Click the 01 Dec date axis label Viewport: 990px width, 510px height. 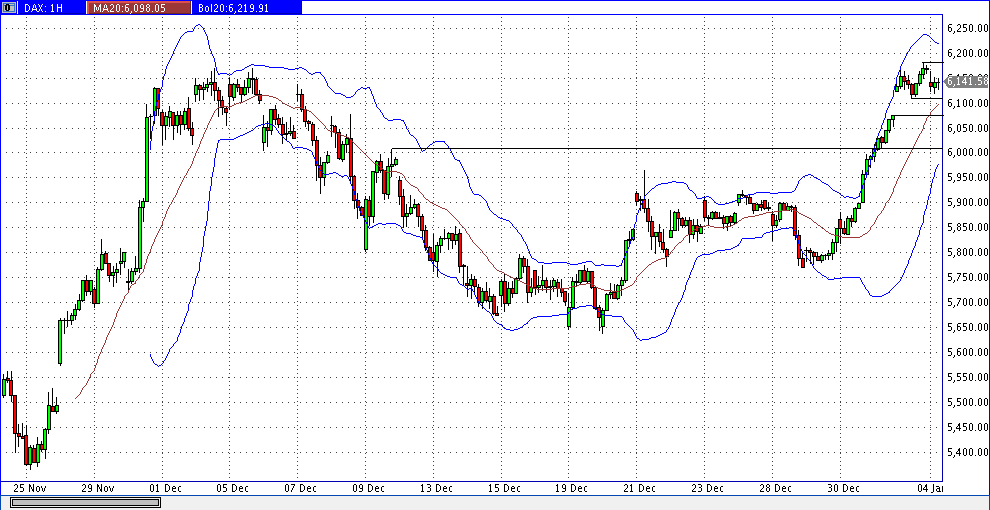(164, 488)
